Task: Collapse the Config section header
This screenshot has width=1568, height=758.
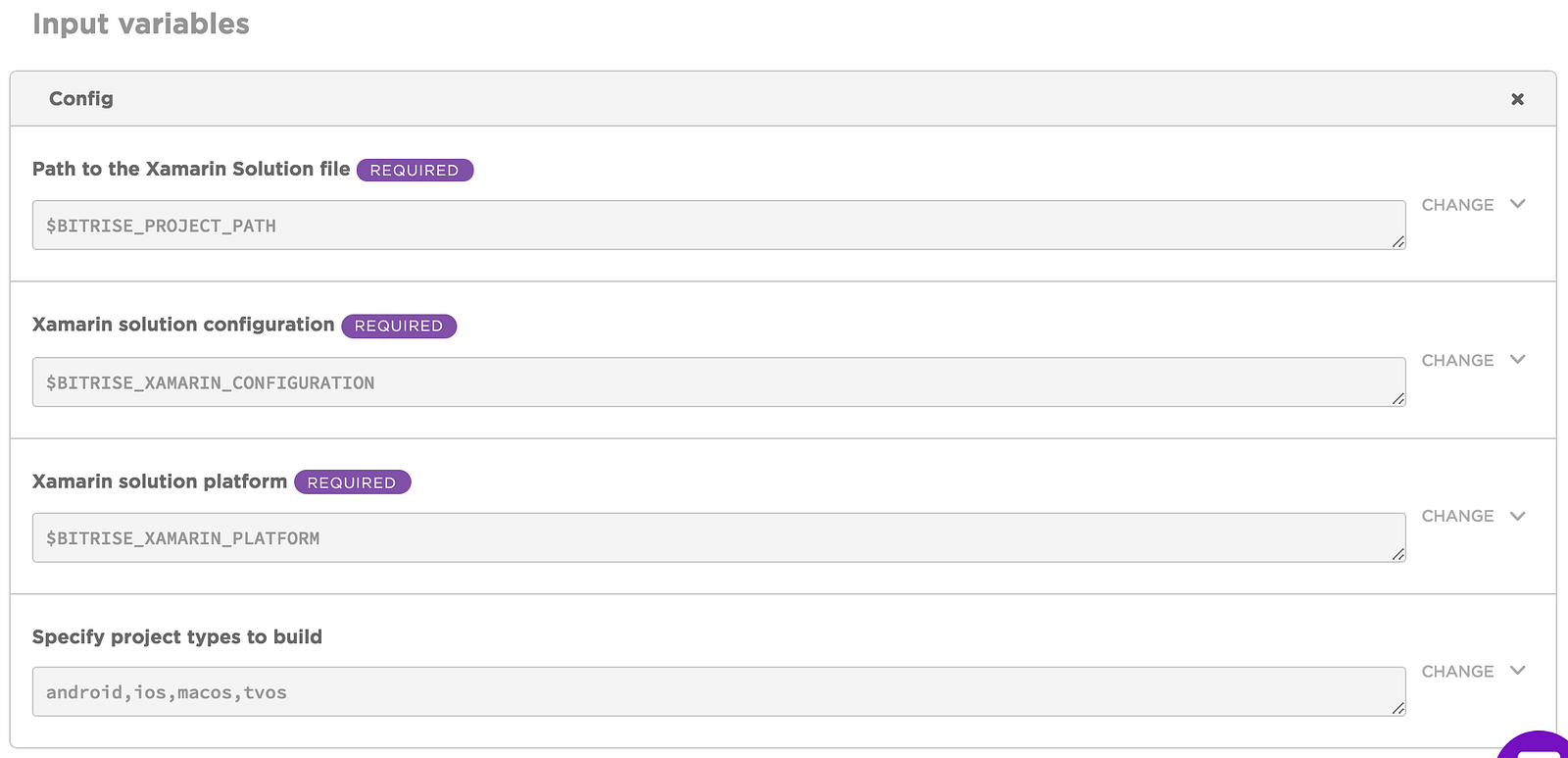Action: point(81,99)
